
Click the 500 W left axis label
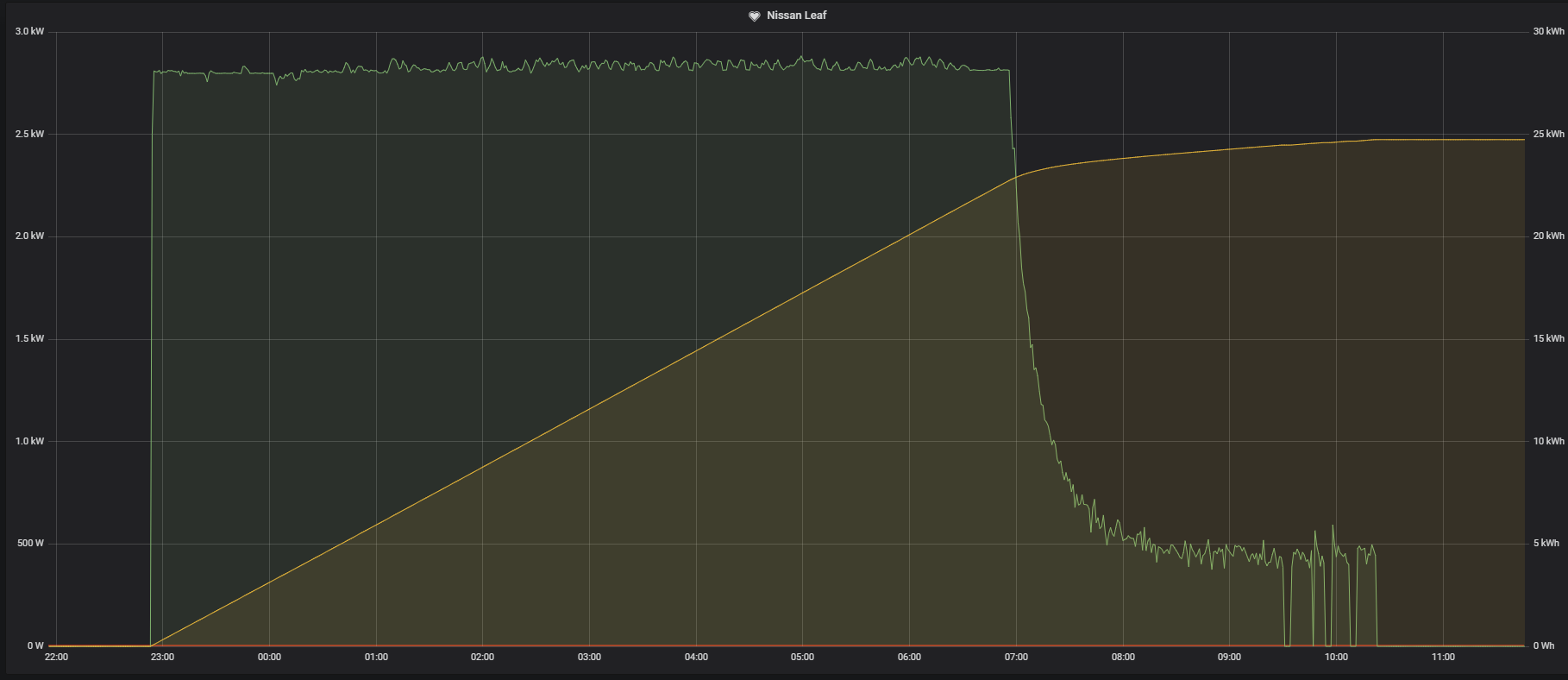point(29,544)
